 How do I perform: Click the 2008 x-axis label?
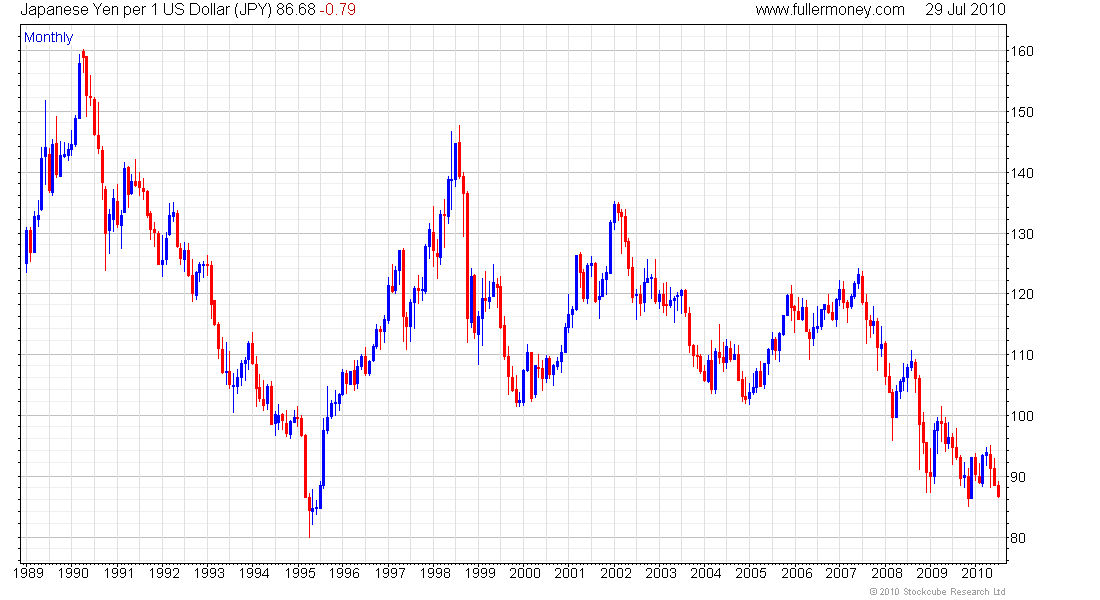pos(887,573)
